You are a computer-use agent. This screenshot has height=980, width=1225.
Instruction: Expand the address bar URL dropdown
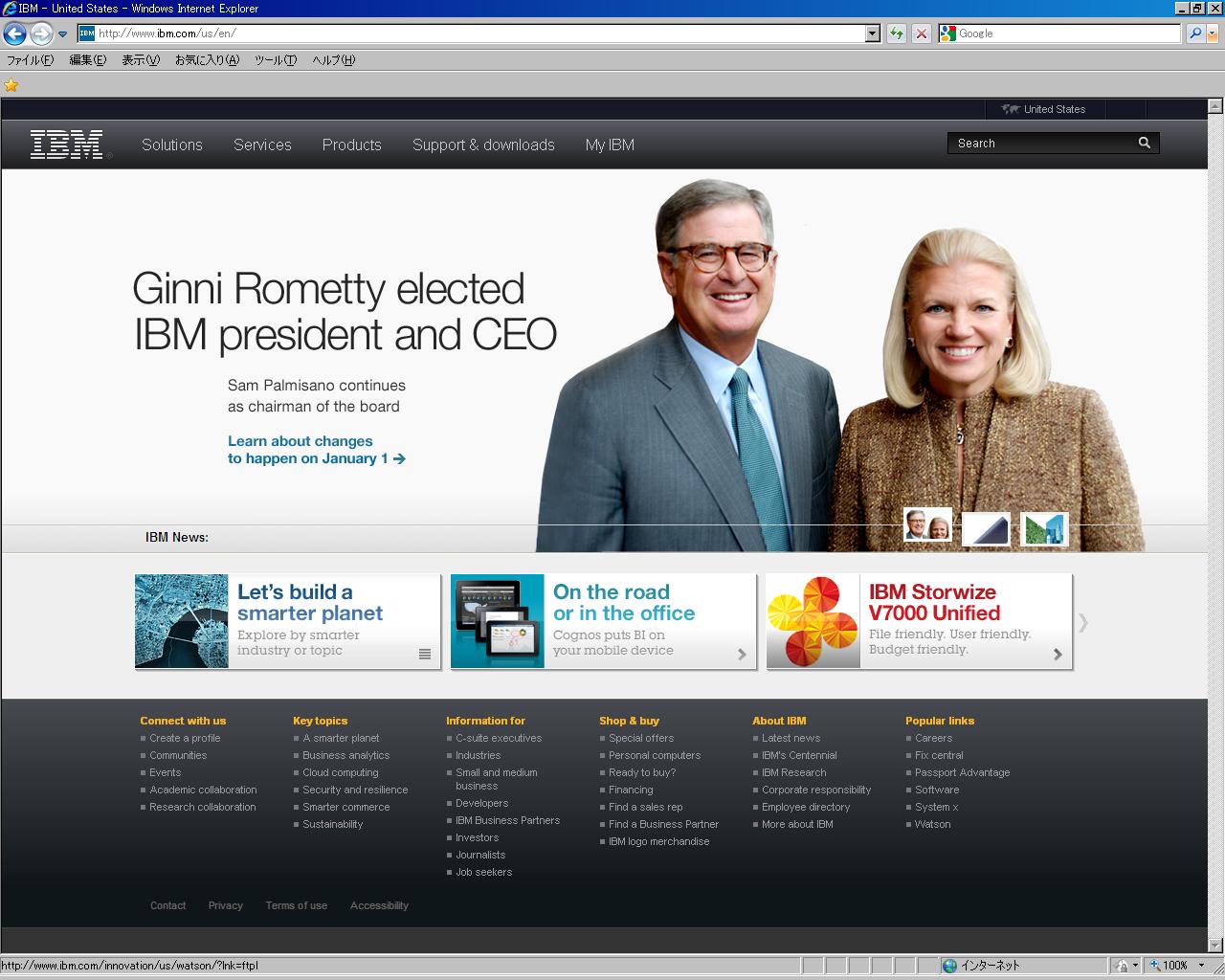[x=872, y=33]
